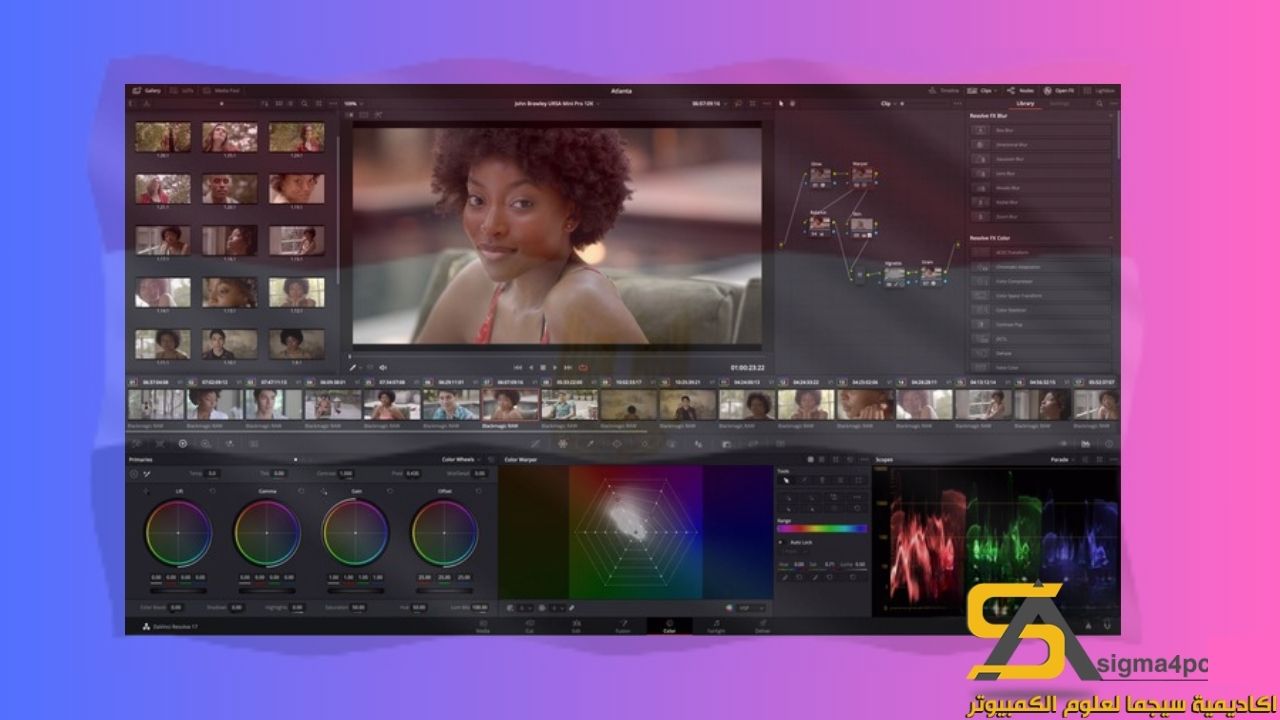Open the Qualifier eyedropper palette icon
The width and height of the screenshot is (1280, 720).
pos(590,443)
